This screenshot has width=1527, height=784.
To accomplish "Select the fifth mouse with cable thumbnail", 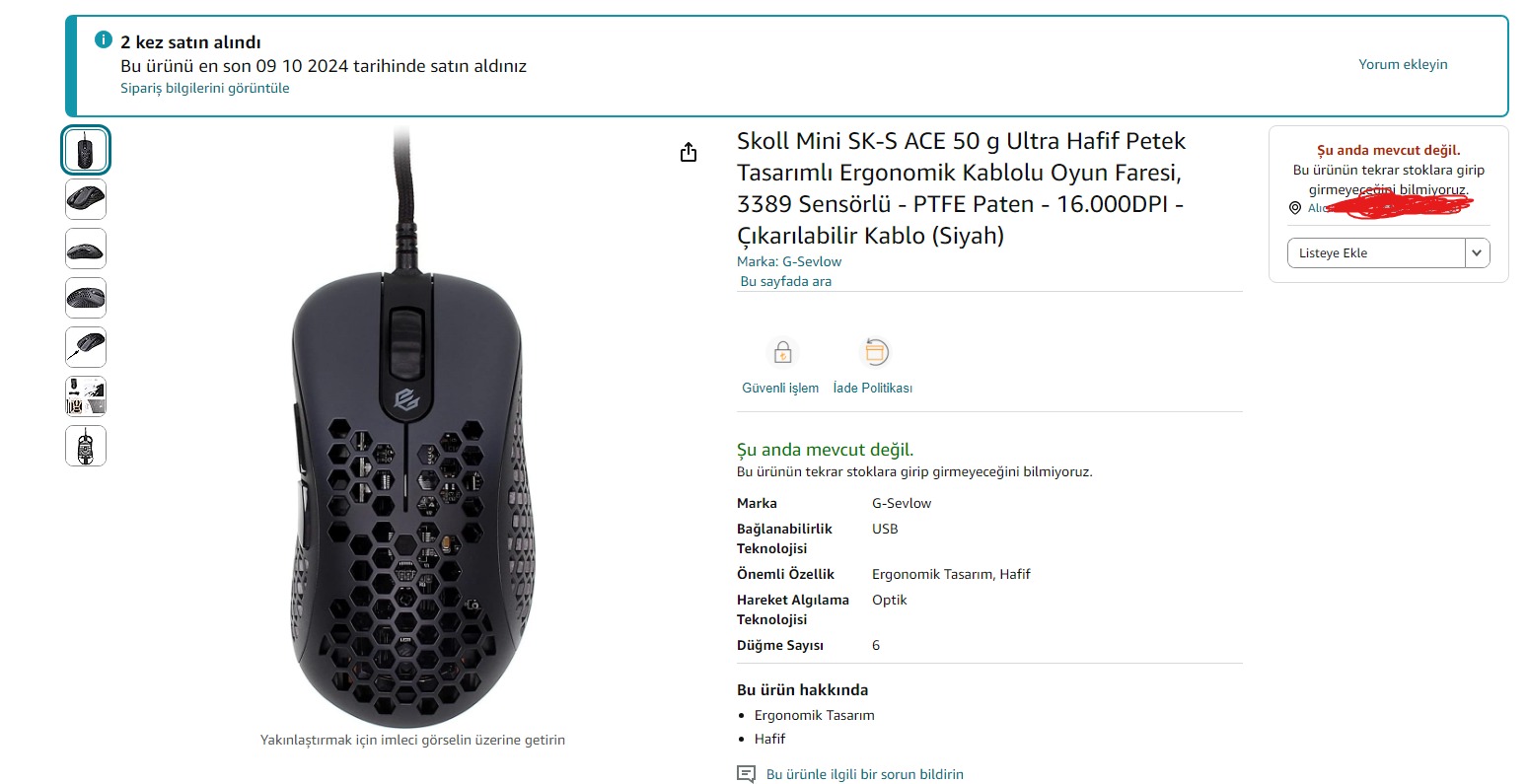I will point(86,347).
